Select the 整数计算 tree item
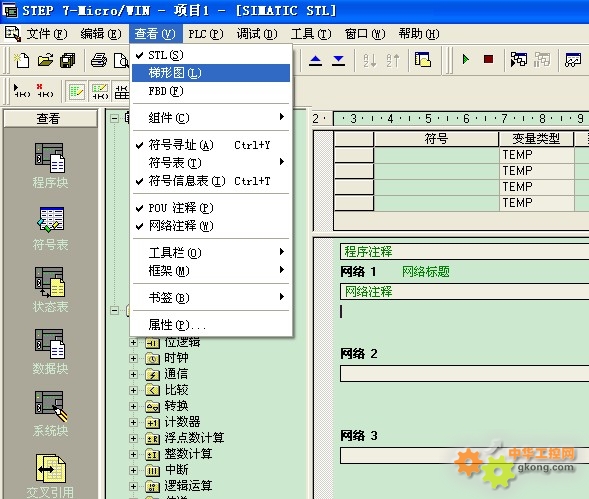 coord(188,454)
